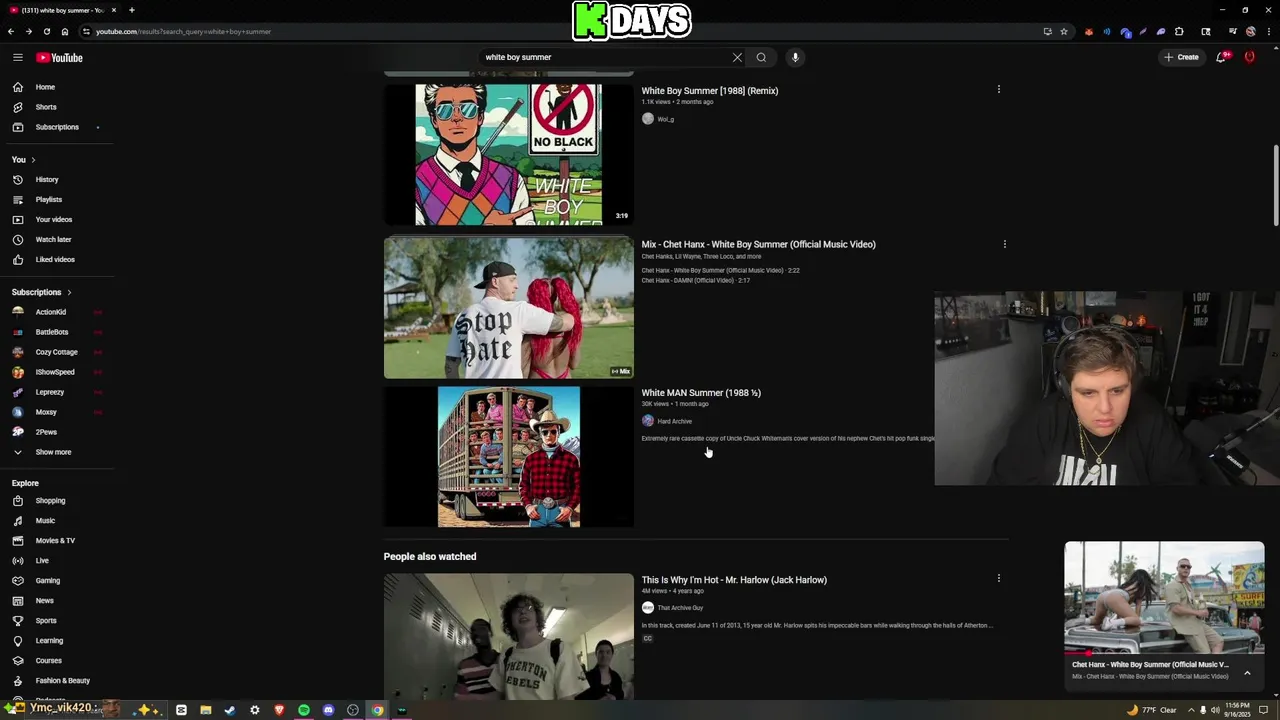Go to YouTube home via logo
This screenshot has width=1280, height=720.
coord(60,57)
